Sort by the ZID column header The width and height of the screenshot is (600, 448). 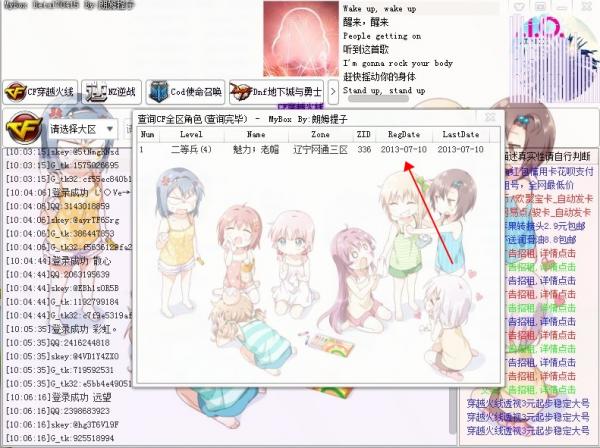pyautogui.click(x=364, y=134)
